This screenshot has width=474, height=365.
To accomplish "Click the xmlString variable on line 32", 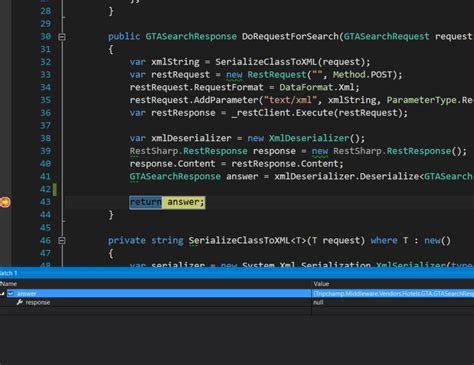I will (x=175, y=62).
